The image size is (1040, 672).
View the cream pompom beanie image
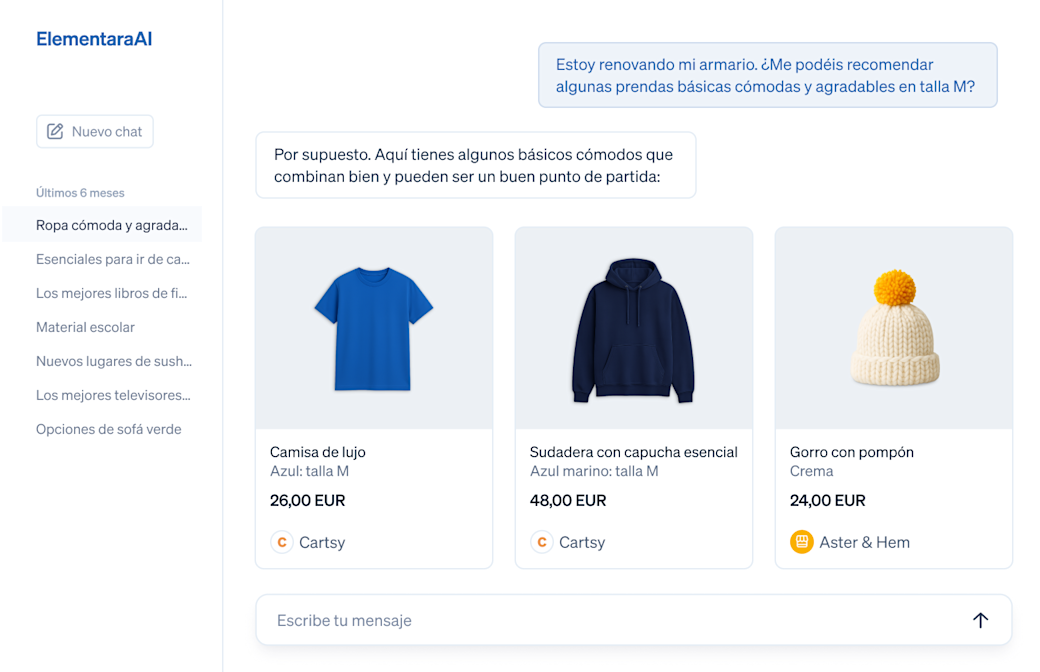pos(894,329)
